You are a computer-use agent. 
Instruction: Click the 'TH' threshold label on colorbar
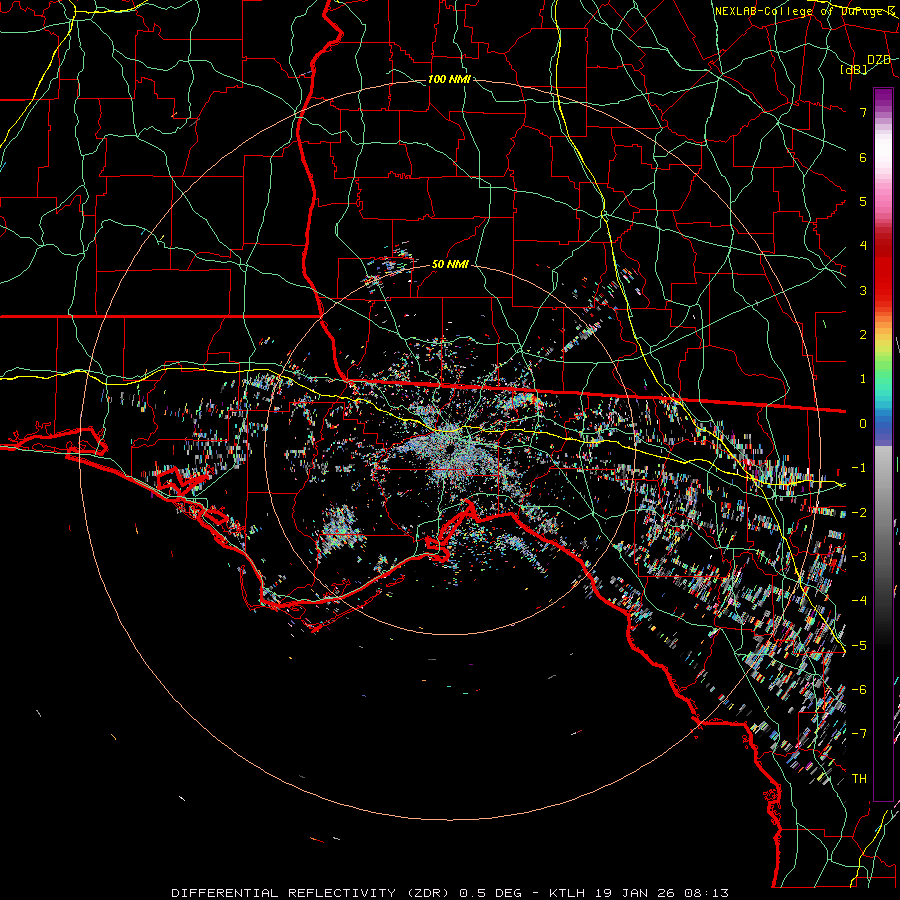coord(859,779)
